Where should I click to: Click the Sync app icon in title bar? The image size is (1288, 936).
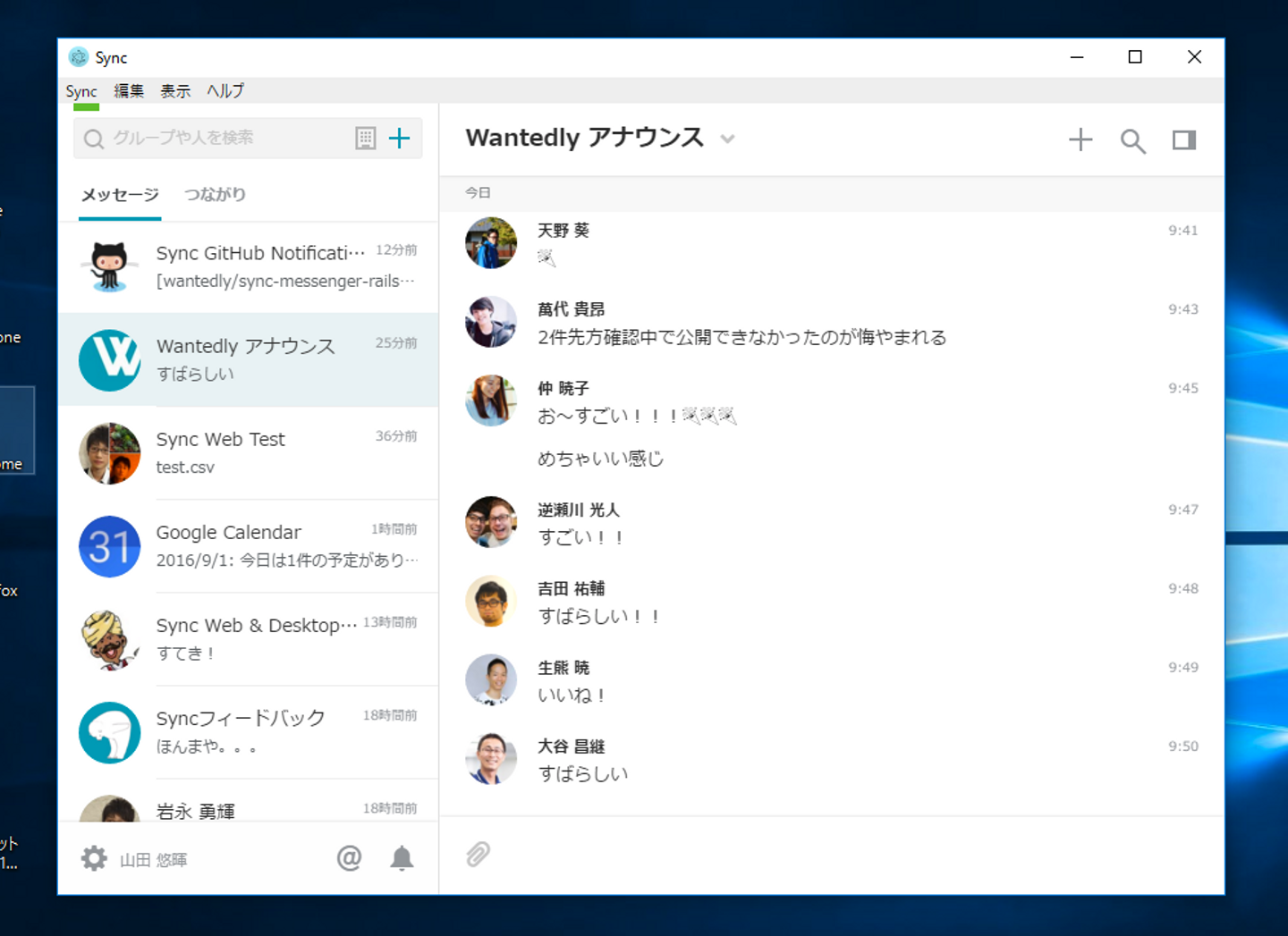pos(79,57)
